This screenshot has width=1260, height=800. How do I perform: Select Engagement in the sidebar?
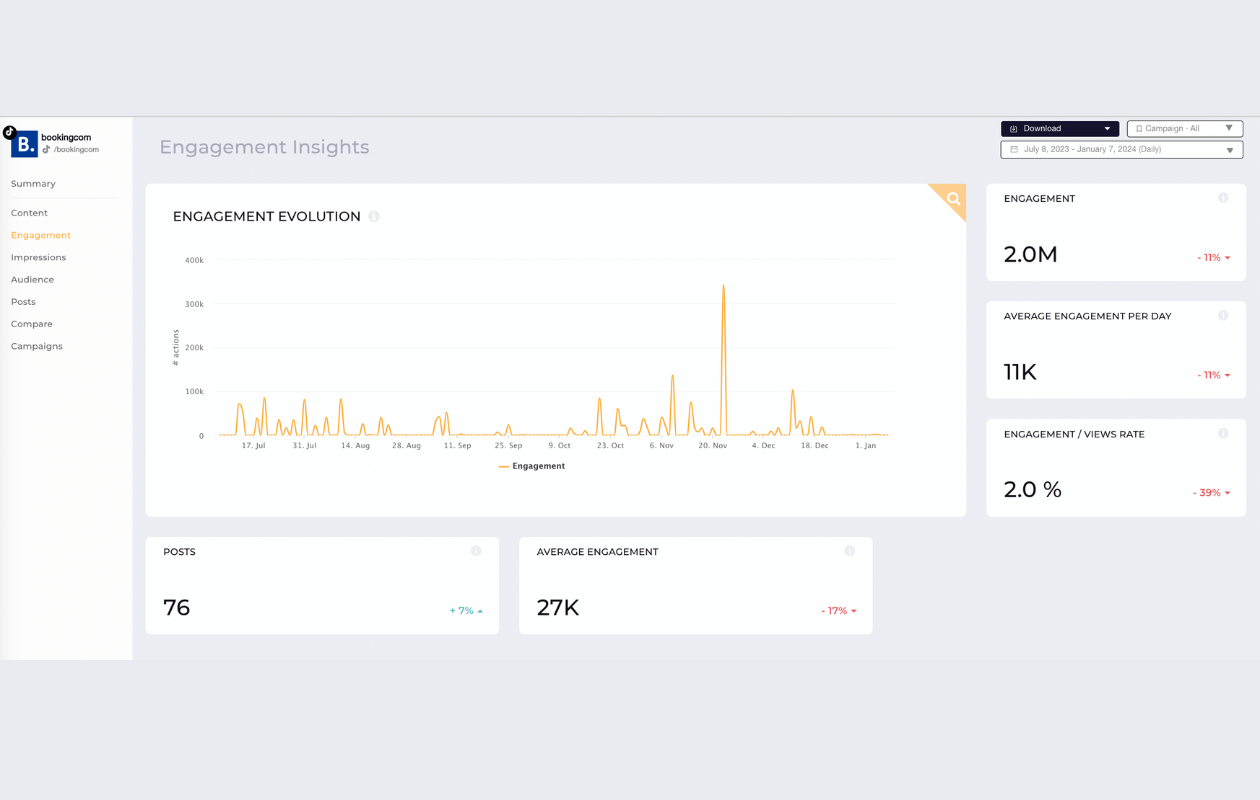click(x=41, y=235)
